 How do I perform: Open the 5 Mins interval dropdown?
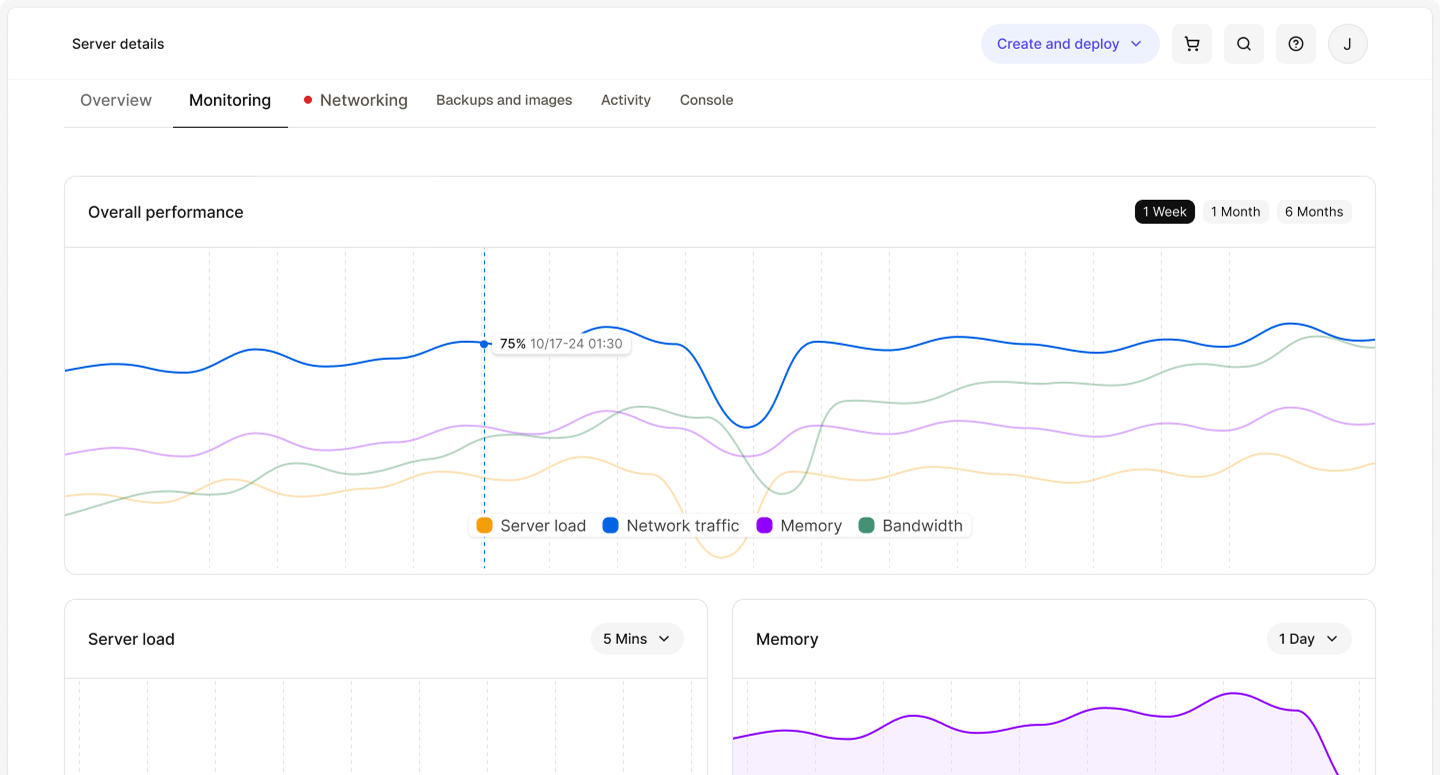click(637, 639)
